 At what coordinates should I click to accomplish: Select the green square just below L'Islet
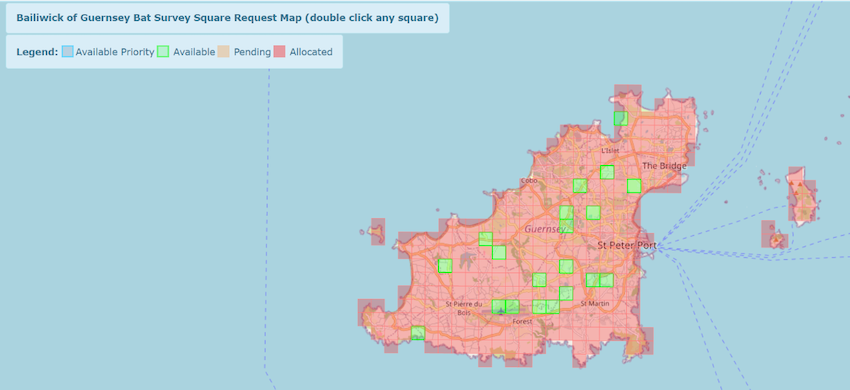pos(607,172)
